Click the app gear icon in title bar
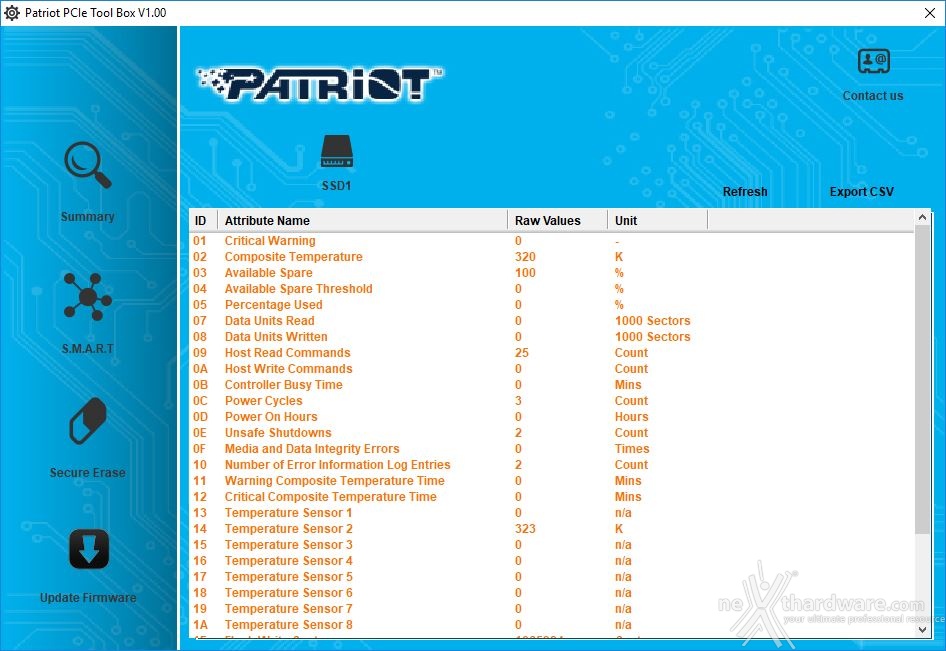Viewport: 946px width, 651px height. pos(11,13)
